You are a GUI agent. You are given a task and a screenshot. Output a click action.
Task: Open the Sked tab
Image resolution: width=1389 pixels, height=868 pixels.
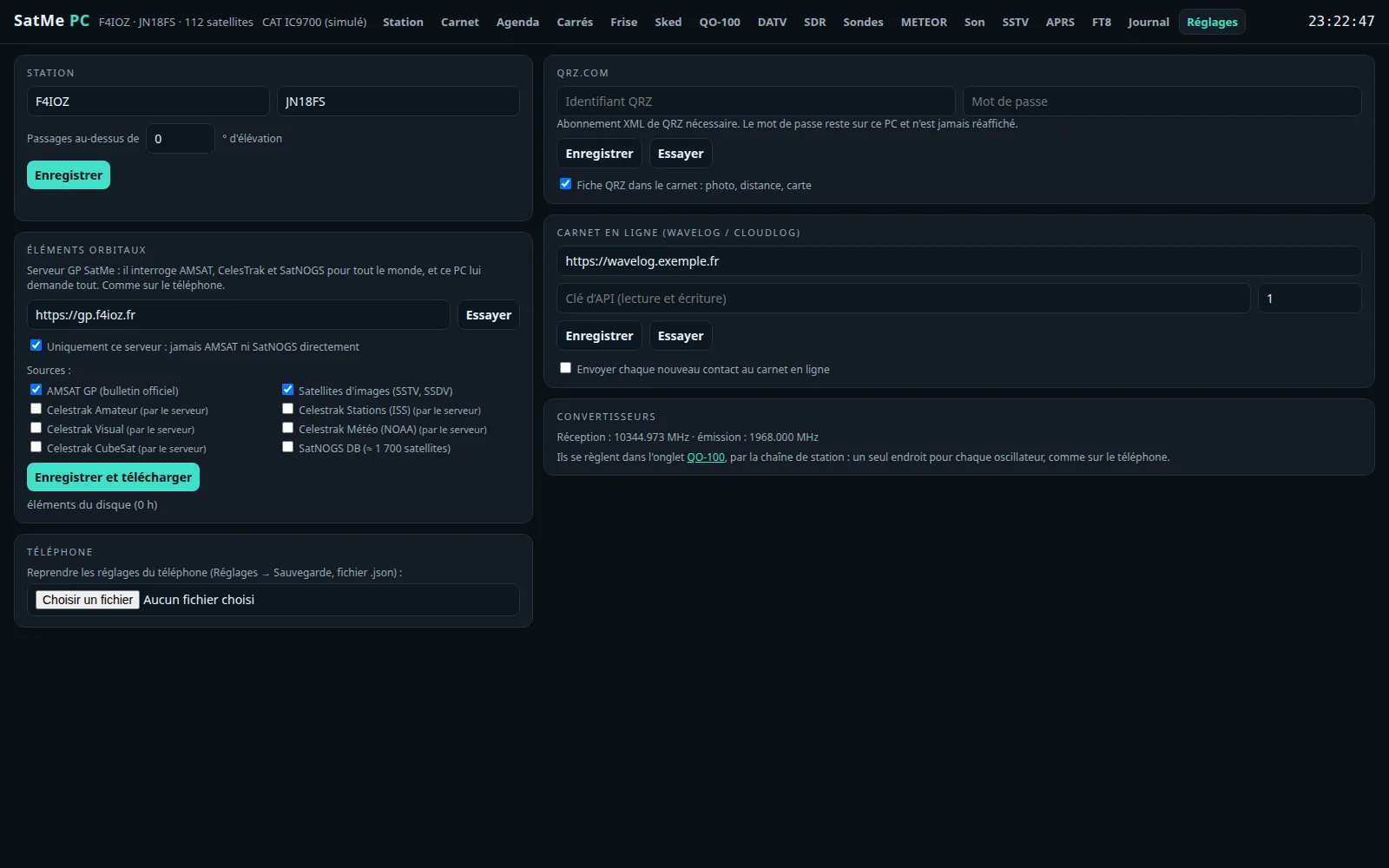tap(668, 22)
